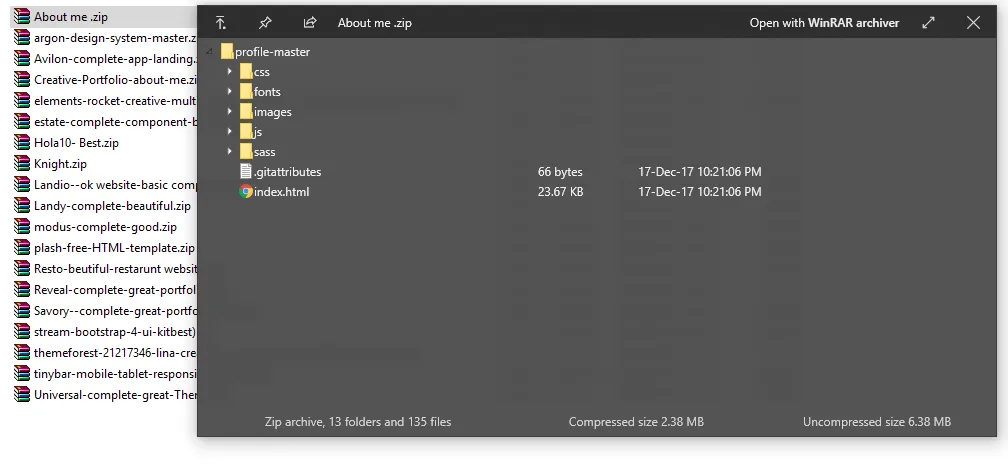Click the date of .gitattributes row
1008x469 pixels.
point(699,172)
